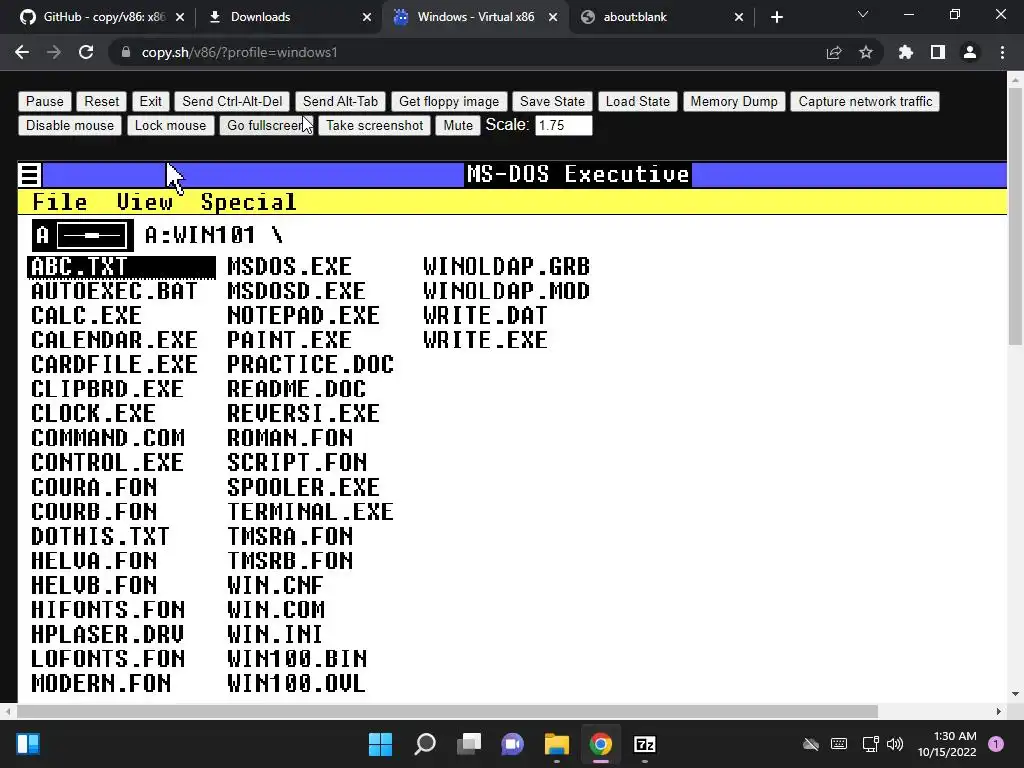Click Send Alt-Tab button
Screen dimensions: 1024x768
point(340,101)
